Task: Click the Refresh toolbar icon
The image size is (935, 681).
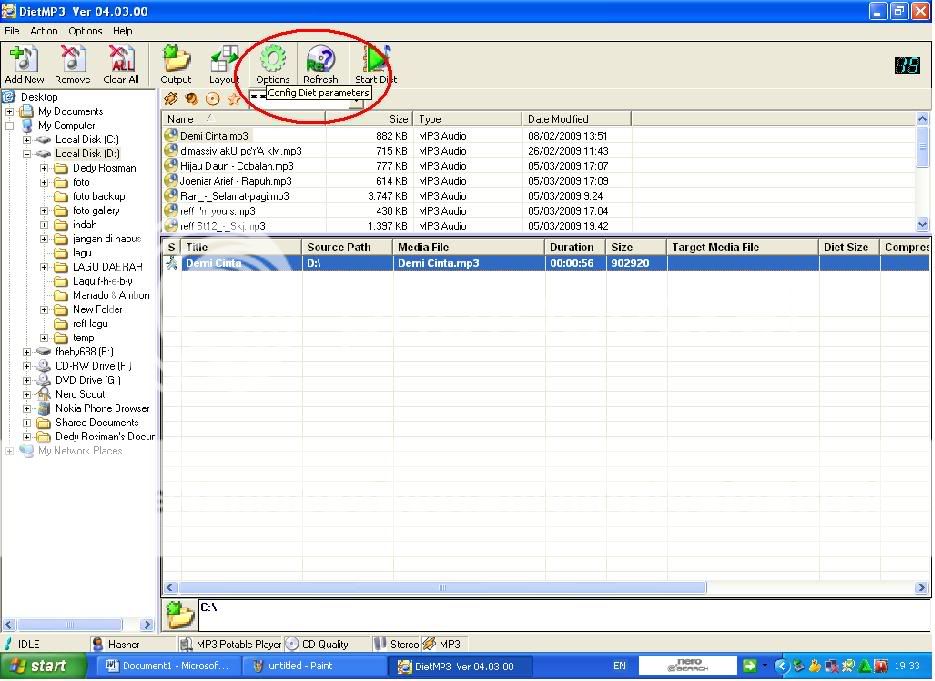Action: click(321, 62)
